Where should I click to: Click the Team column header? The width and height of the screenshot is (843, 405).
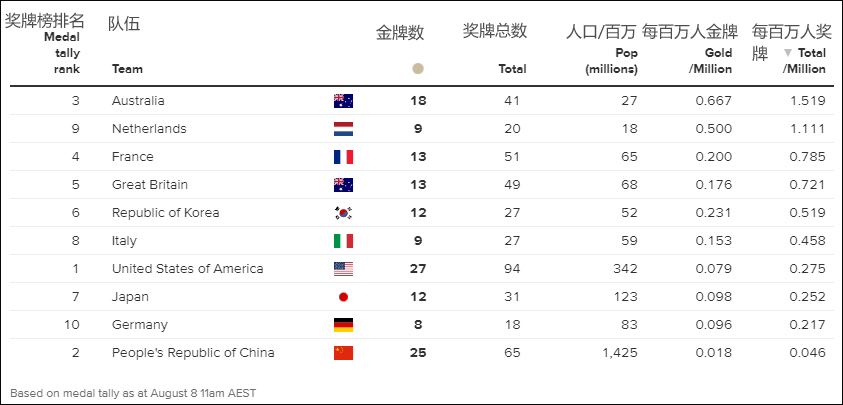pyautogui.click(x=127, y=69)
